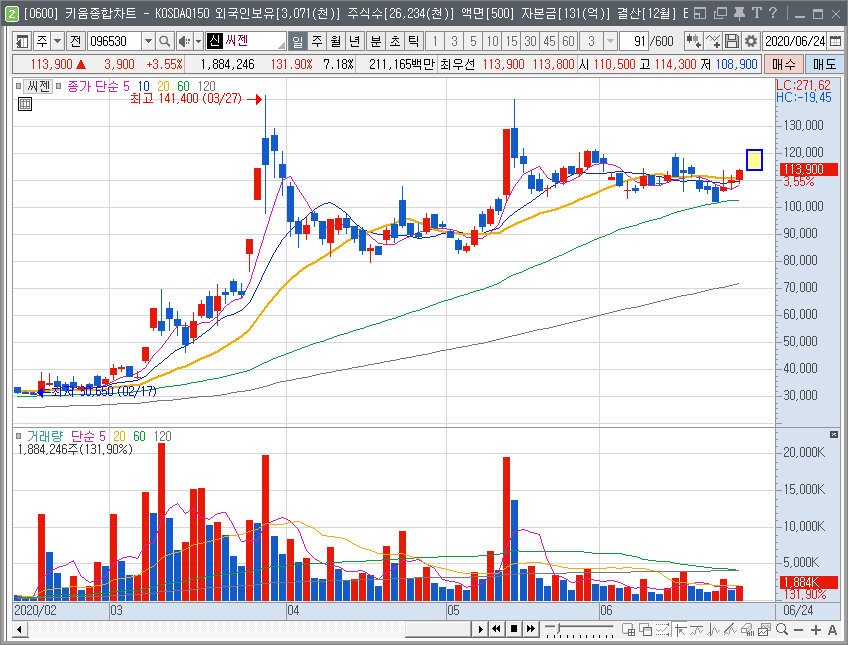
Task: Toggle the 종가 단순 moving average checkbox
Action: pos(58,86)
